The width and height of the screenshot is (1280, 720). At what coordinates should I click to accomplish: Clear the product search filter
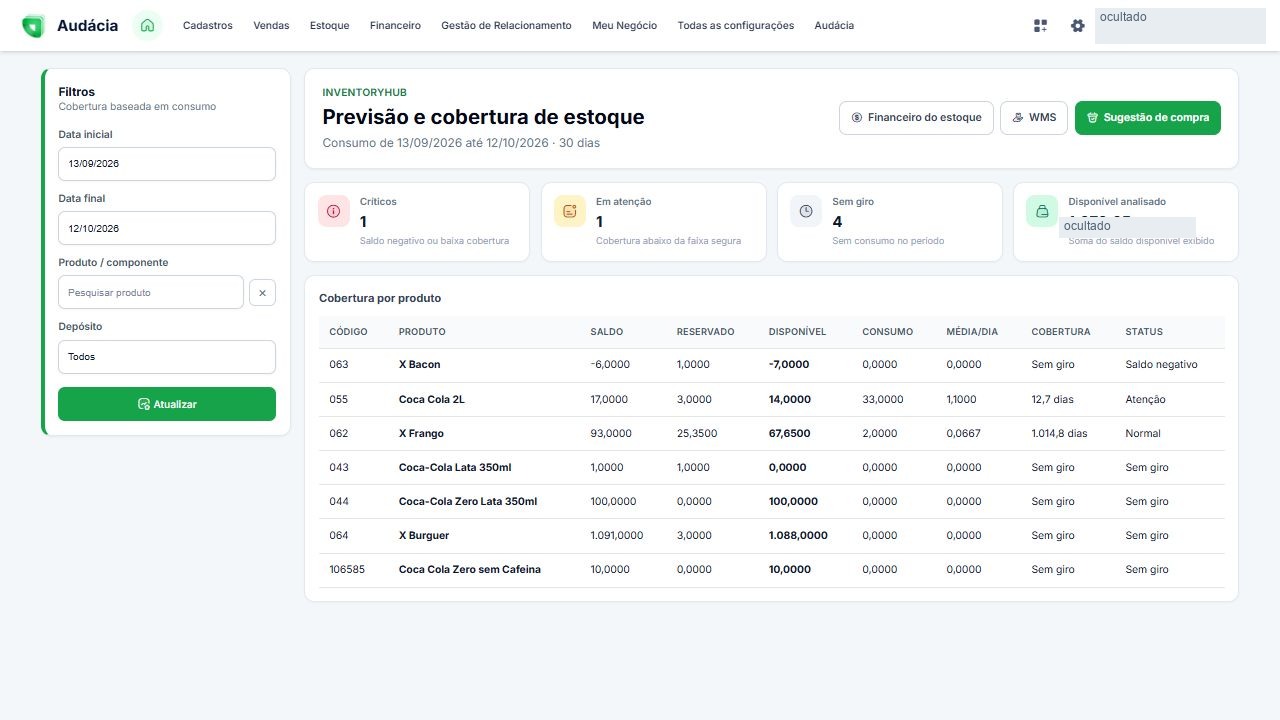[262, 293]
